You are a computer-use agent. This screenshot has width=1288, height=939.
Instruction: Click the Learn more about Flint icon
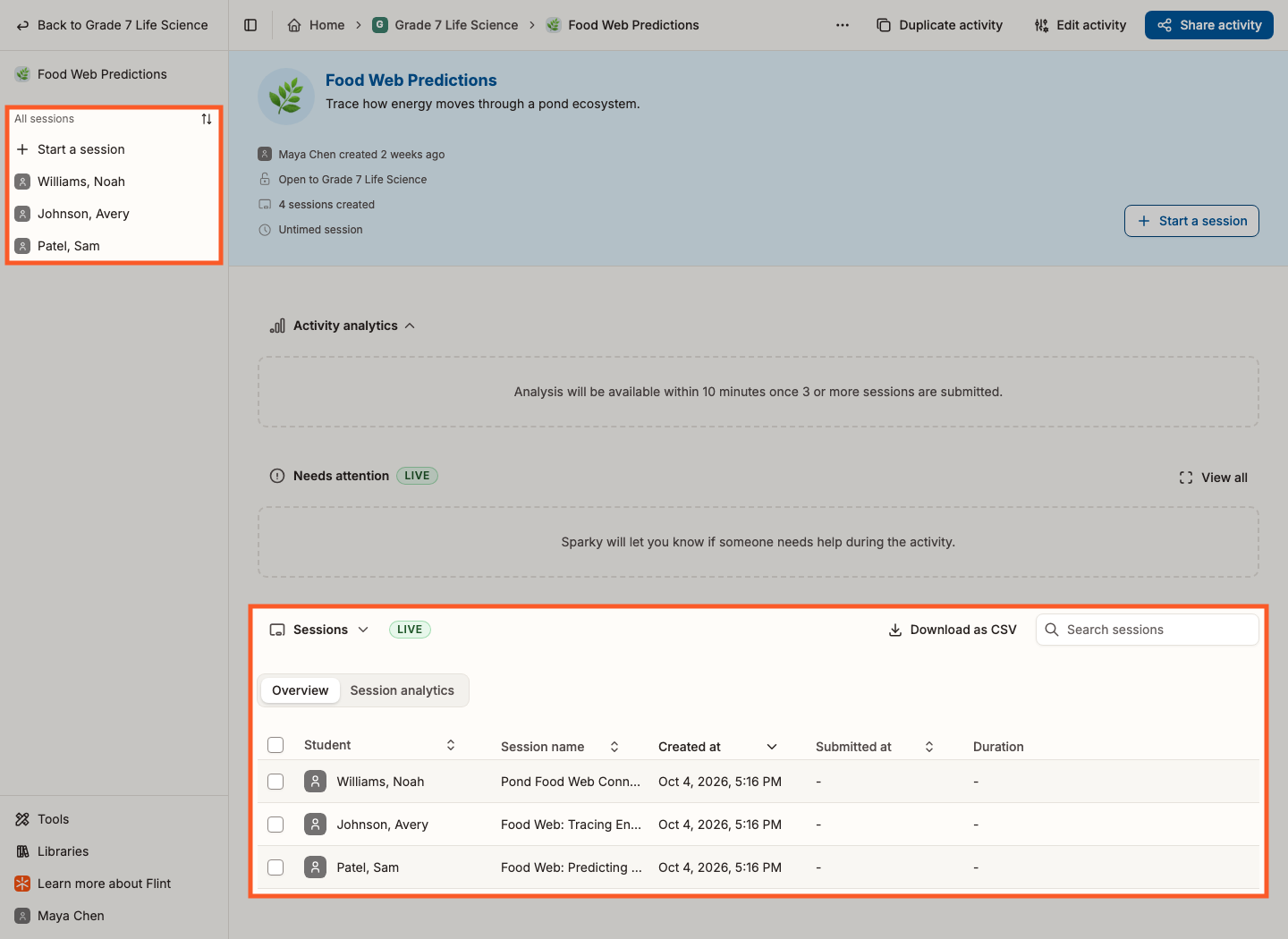click(x=22, y=884)
